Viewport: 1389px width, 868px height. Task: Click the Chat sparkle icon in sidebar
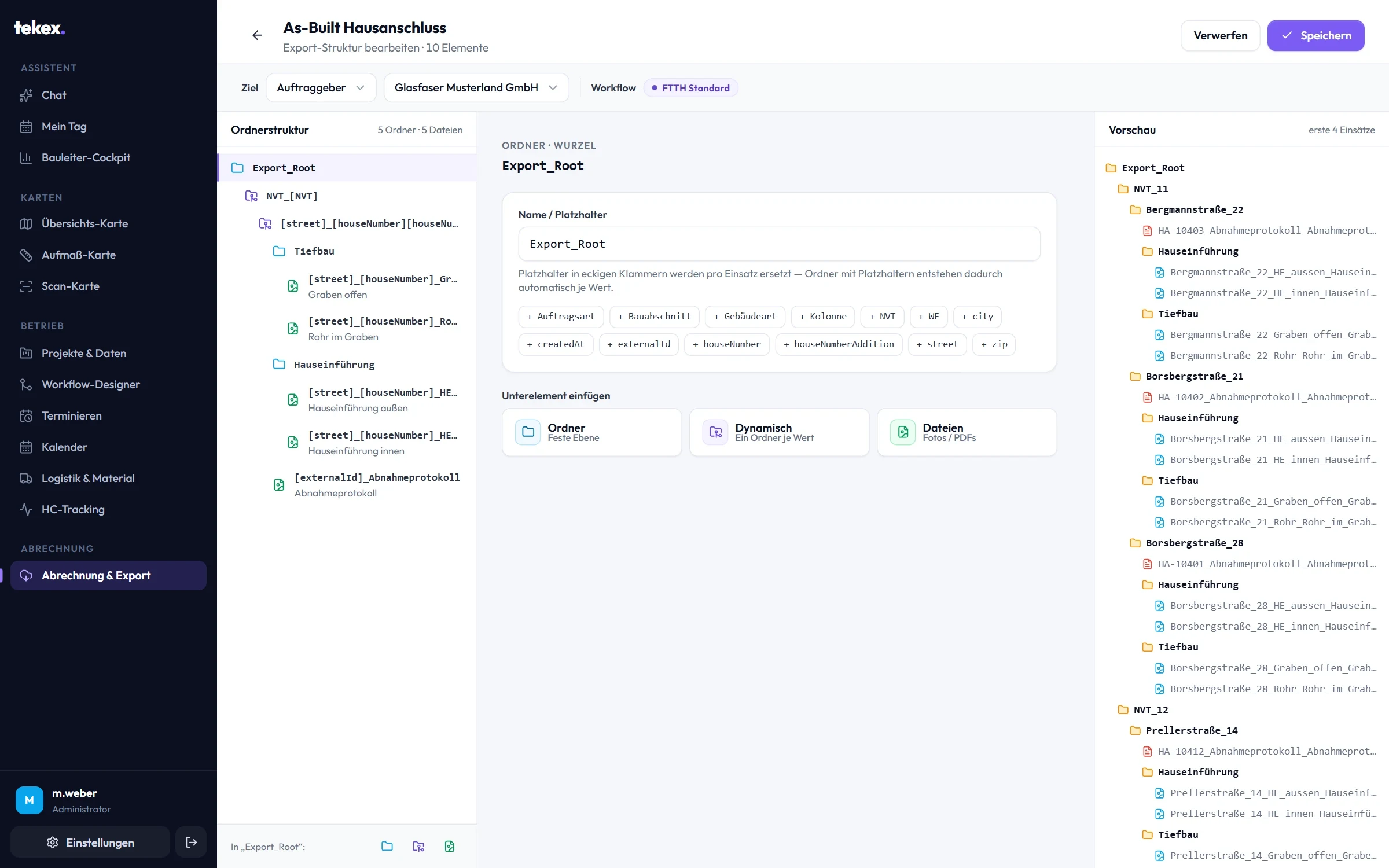[x=26, y=95]
